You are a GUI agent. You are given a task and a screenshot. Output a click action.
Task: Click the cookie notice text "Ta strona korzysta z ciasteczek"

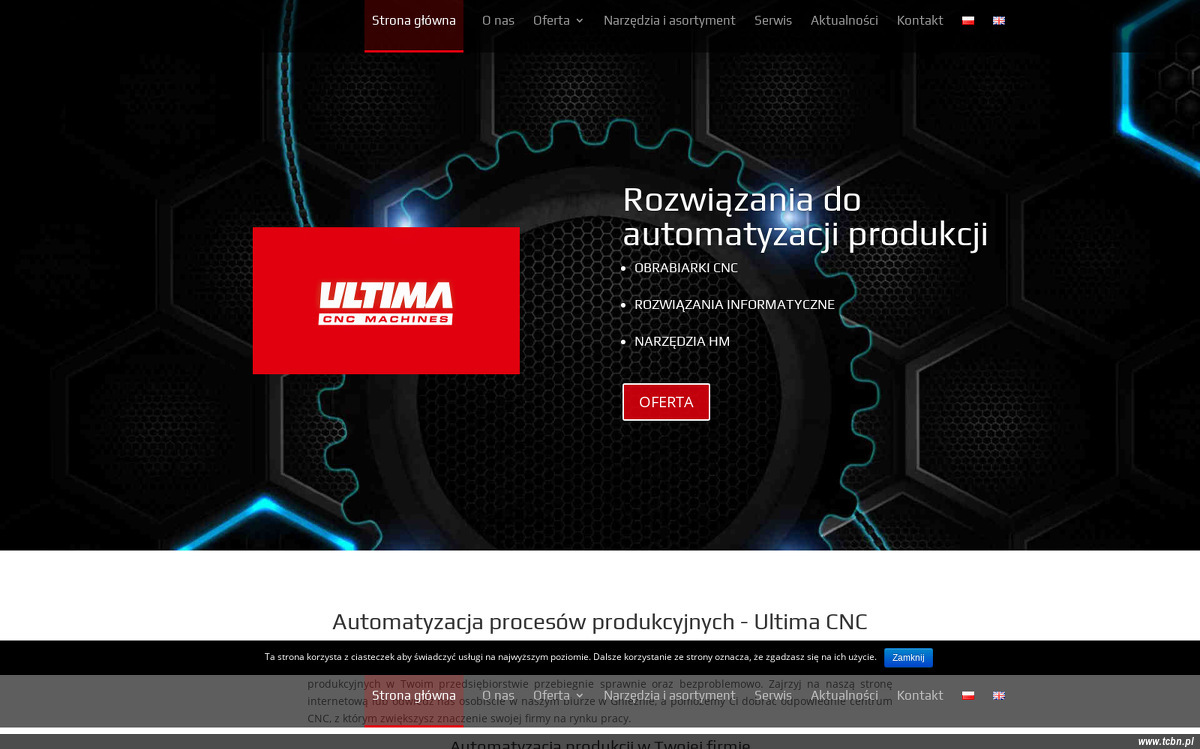[x=343, y=657]
